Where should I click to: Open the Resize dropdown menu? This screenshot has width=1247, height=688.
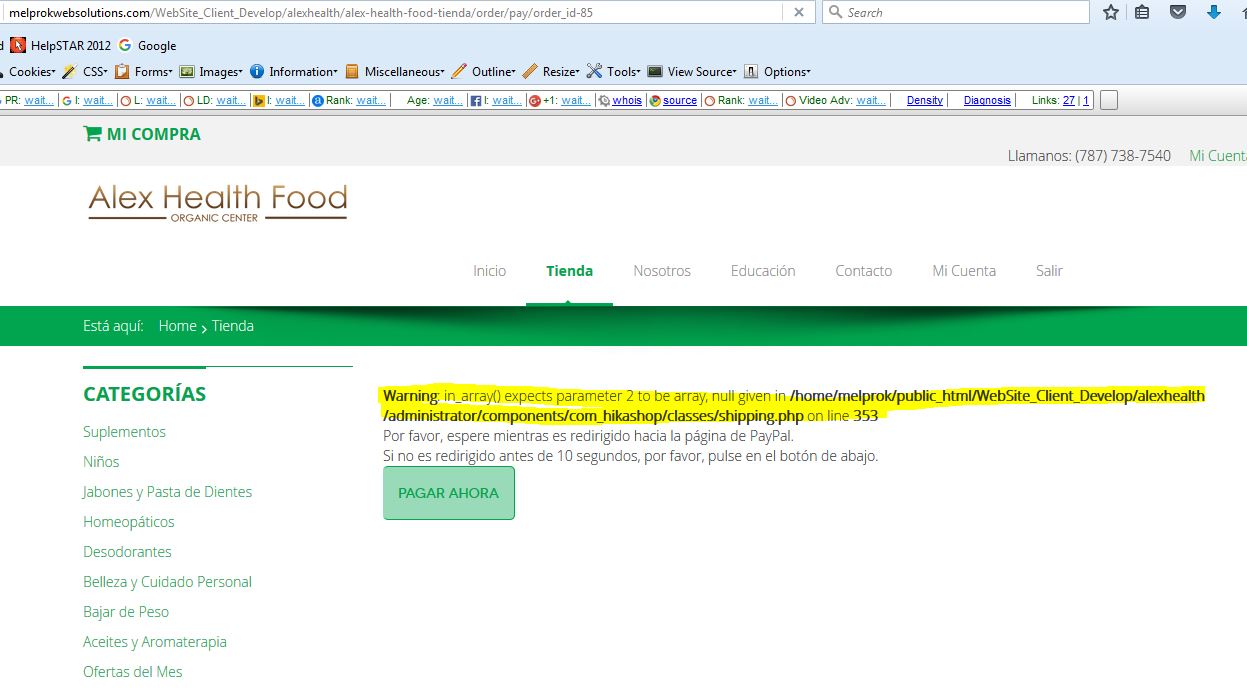point(552,72)
